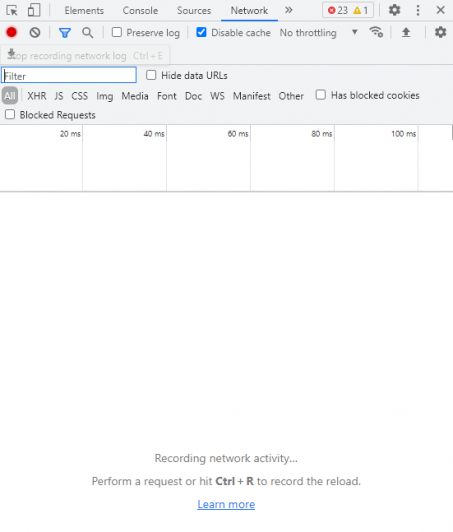Click the import HAR file upload arrow
Image resolution: width=453 pixels, height=532 pixels.
pyautogui.click(x=406, y=33)
